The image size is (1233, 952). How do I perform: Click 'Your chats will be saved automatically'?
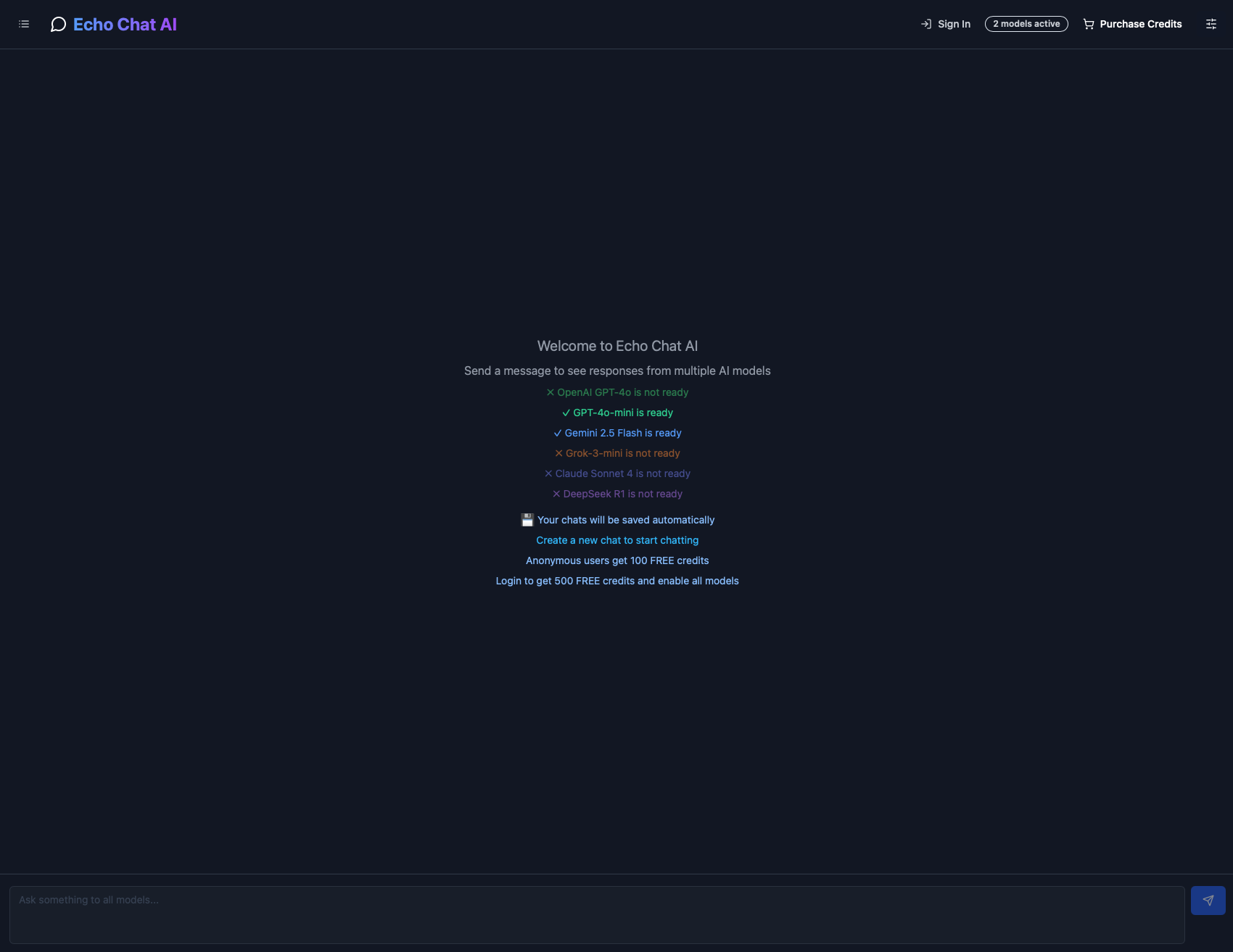coord(626,520)
